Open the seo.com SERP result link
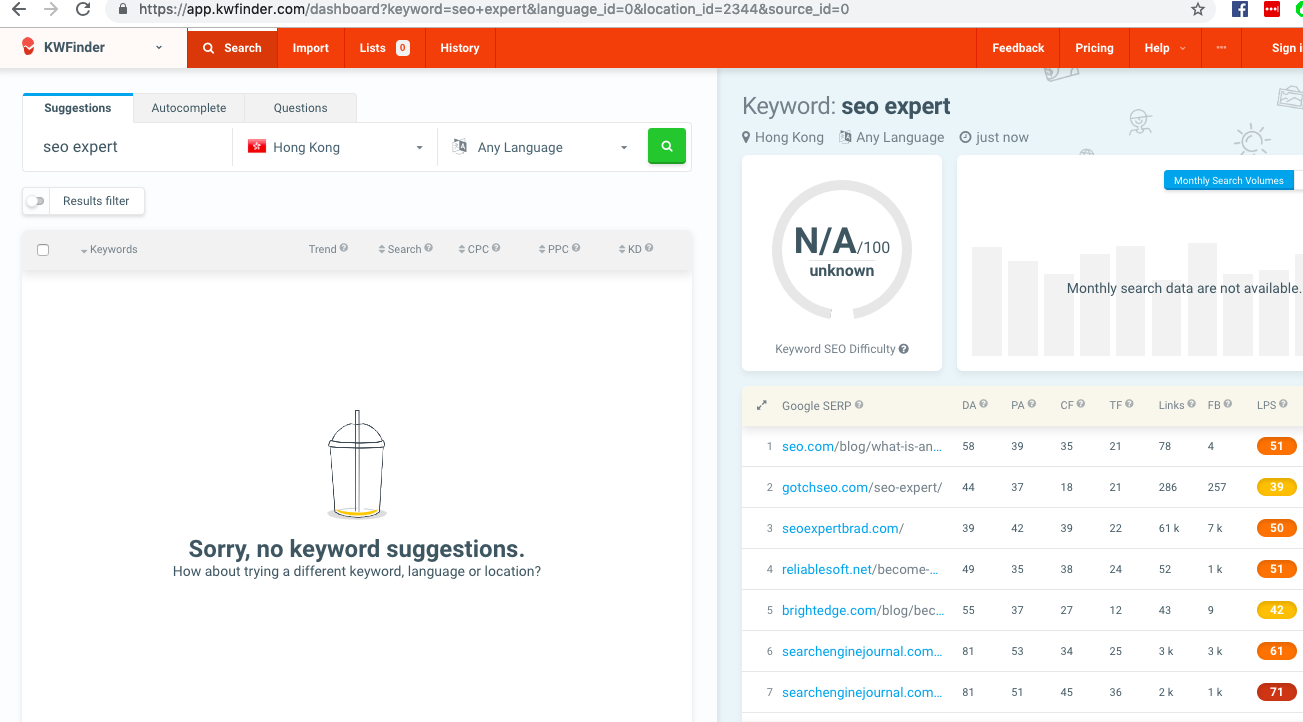The width and height of the screenshot is (1303, 722). (x=862, y=446)
